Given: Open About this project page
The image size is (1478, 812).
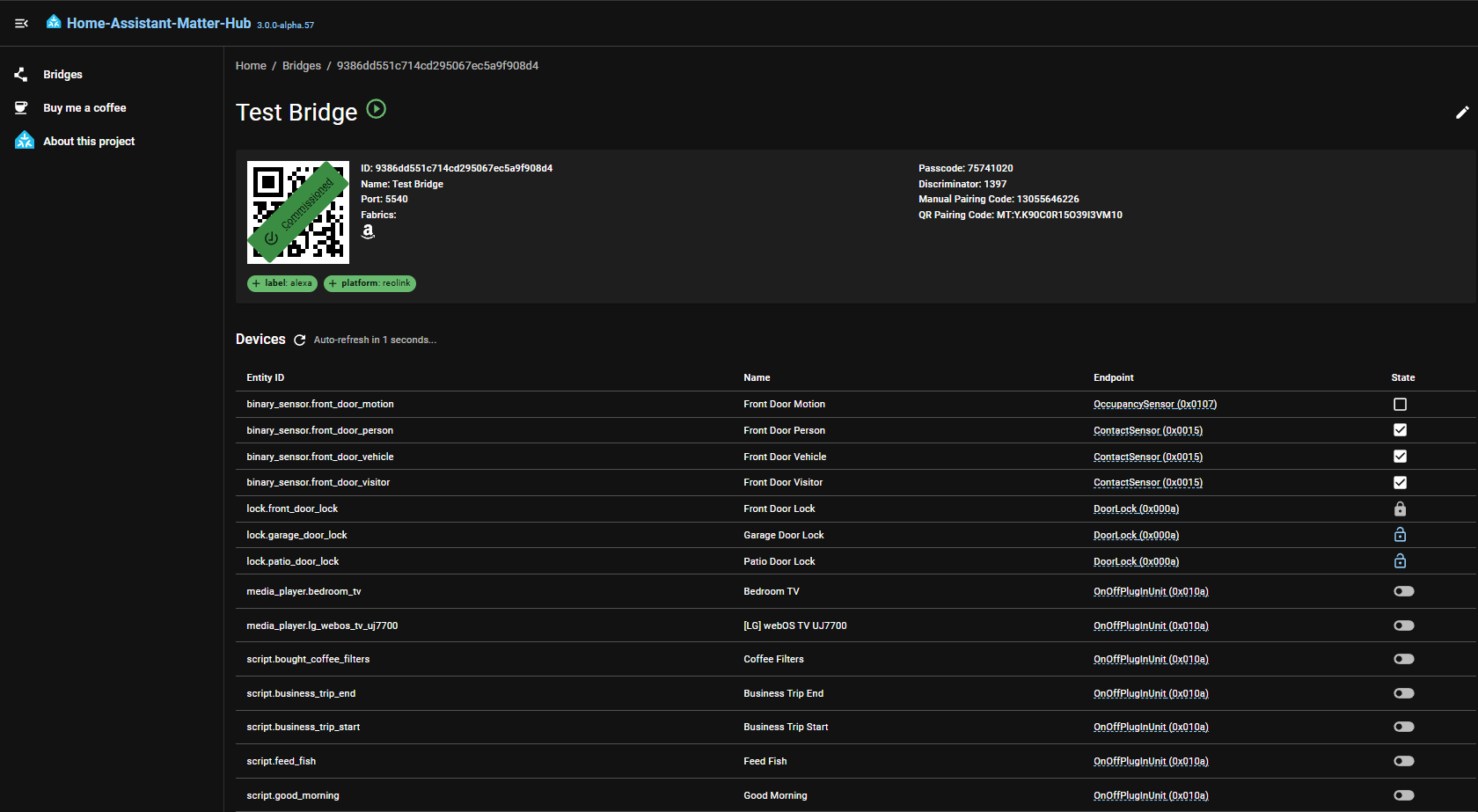Looking at the screenshot, I should tap(89, 142).
